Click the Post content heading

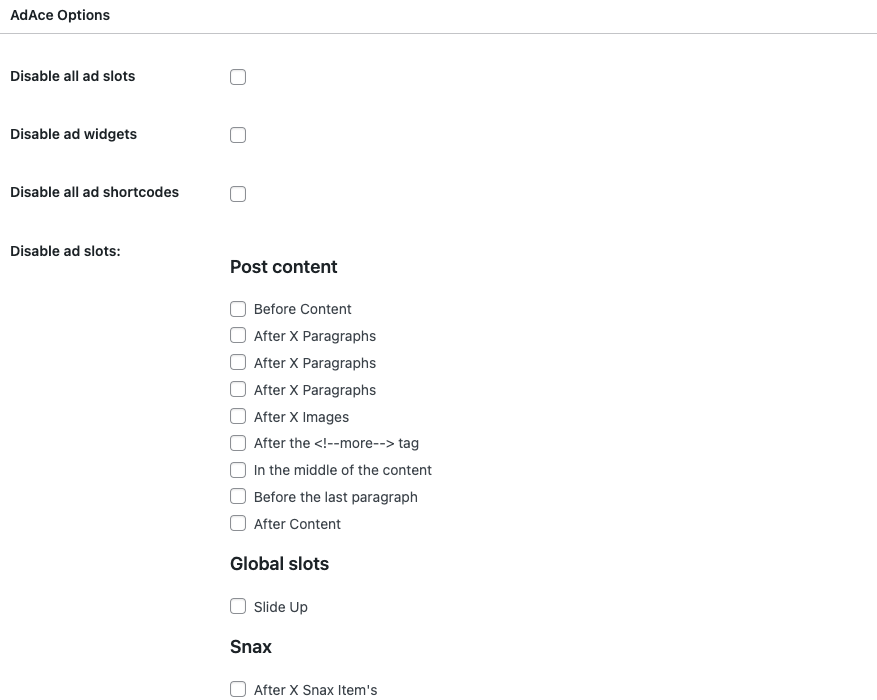283,267
